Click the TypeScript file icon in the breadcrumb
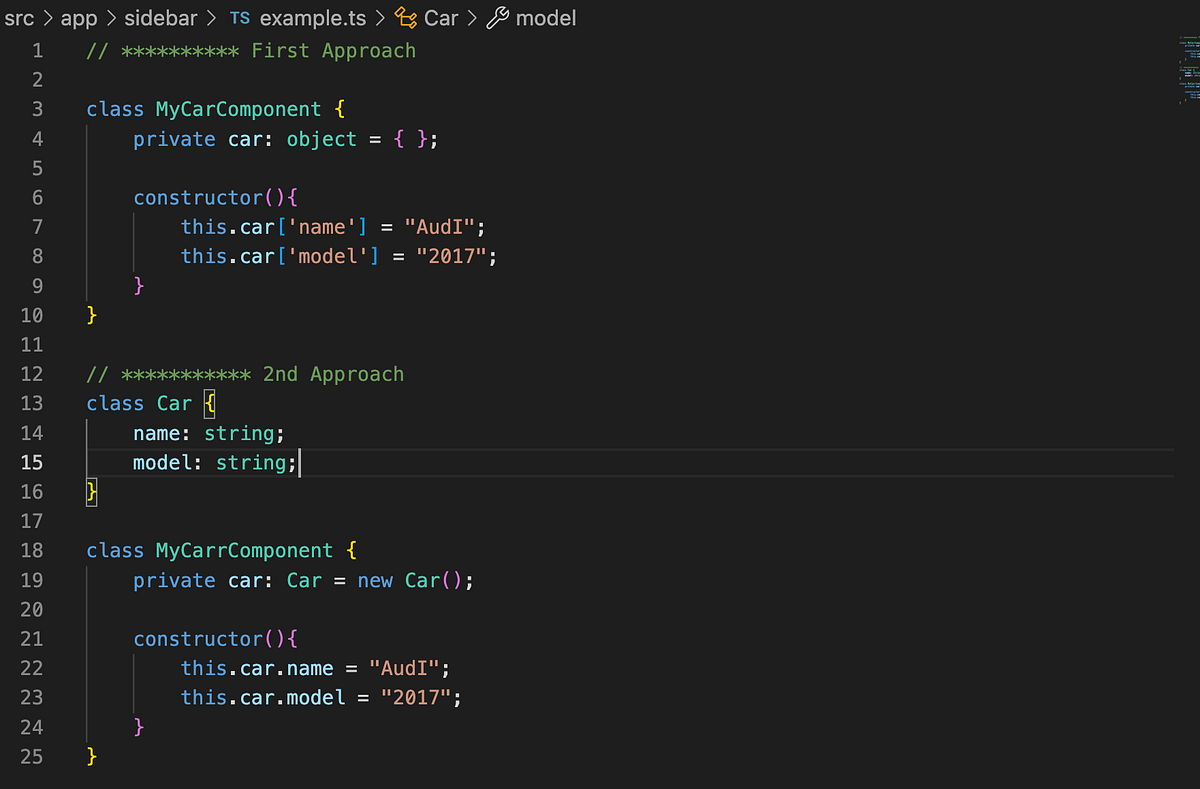This screenshot has height=789, width=1200. [239, 17]
